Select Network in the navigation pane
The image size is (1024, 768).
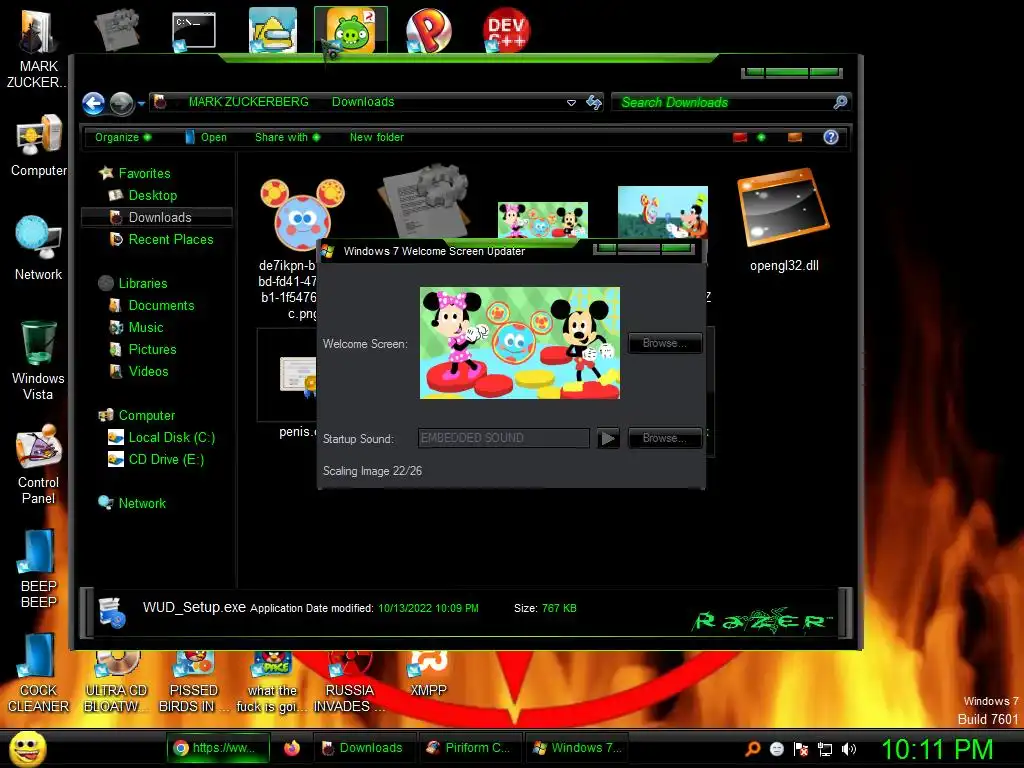pyautogui.click(x=142, y=504)
